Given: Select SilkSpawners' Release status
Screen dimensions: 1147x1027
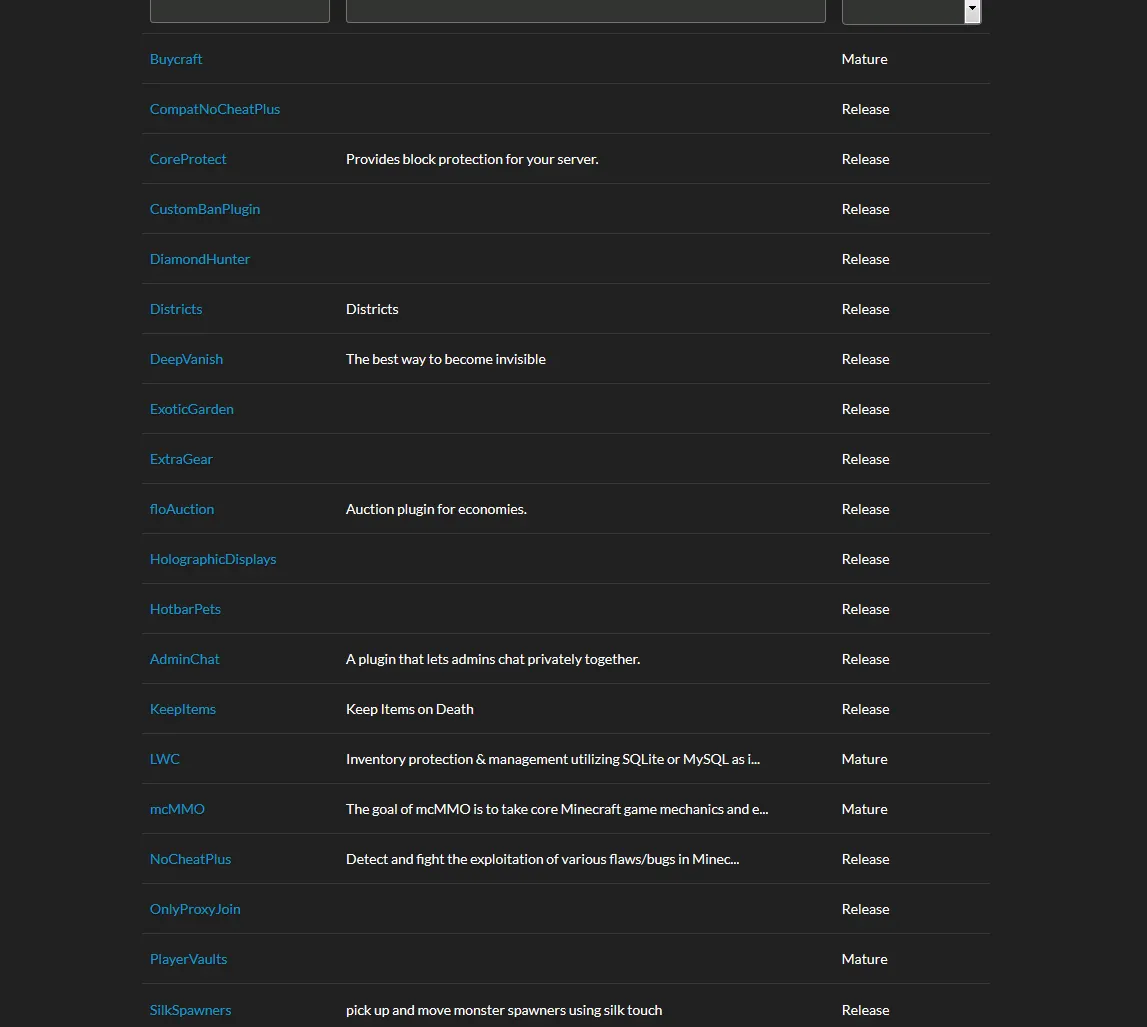Looking at the screenshot, I should (x=865, y=1010).
